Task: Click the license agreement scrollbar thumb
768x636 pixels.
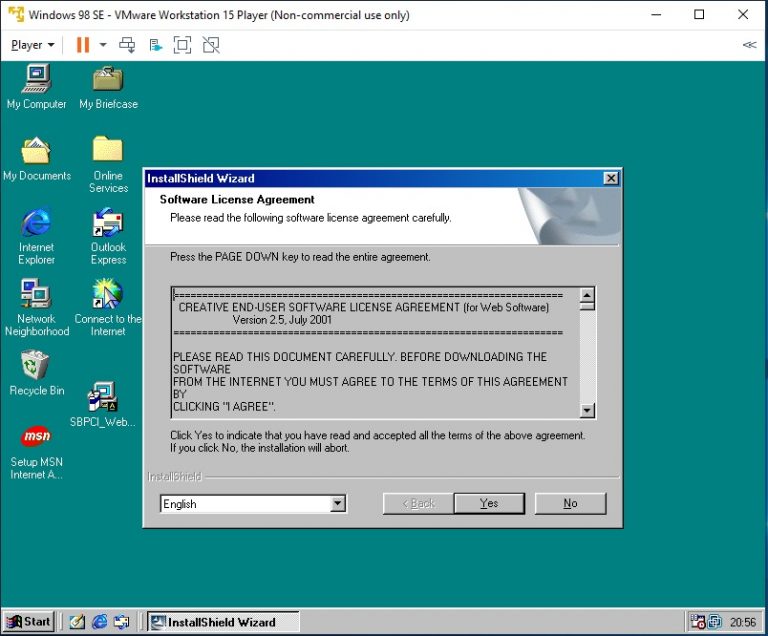Action: click(587, 306)
